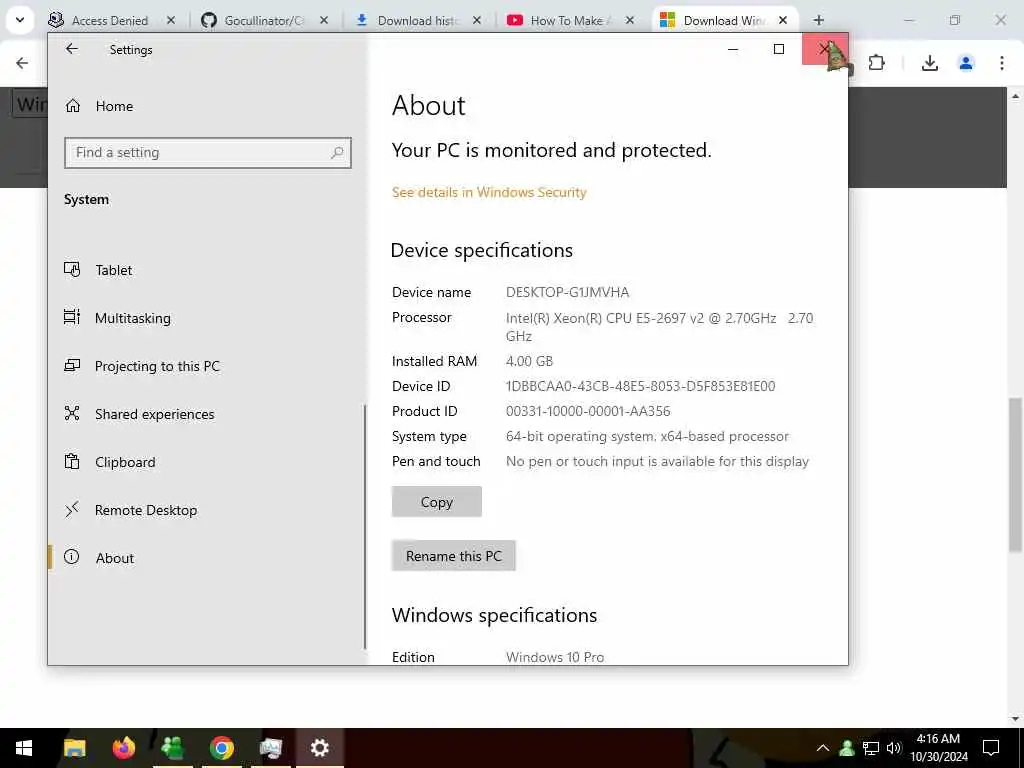This screenshot has width=1024, height=768.
Task: Click the Installed RAM value 4.00 GB
Action: click(x=529, y=361)
